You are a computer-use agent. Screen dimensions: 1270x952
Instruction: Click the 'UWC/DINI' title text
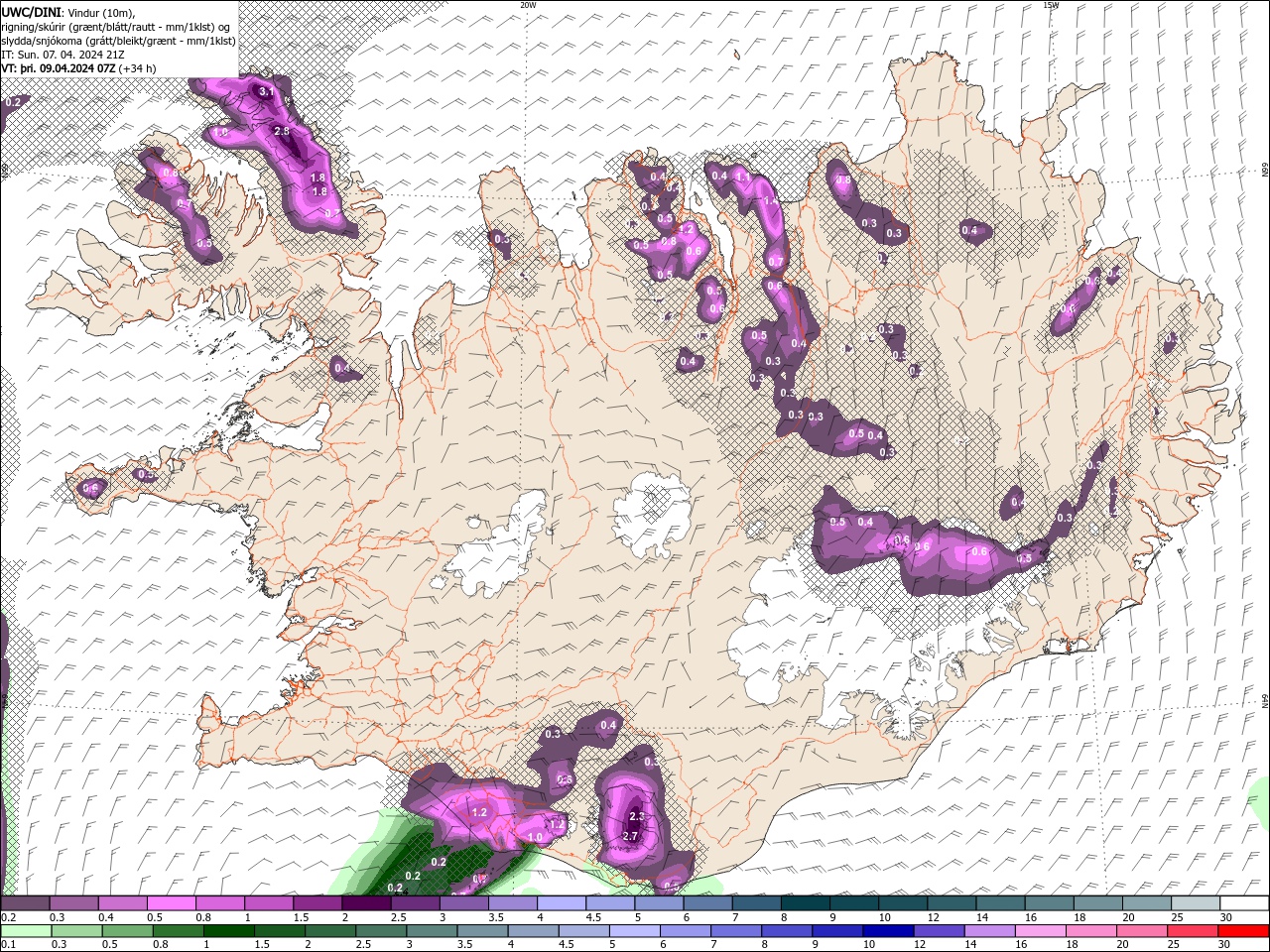pyautogui.click(x=33, y=12)
